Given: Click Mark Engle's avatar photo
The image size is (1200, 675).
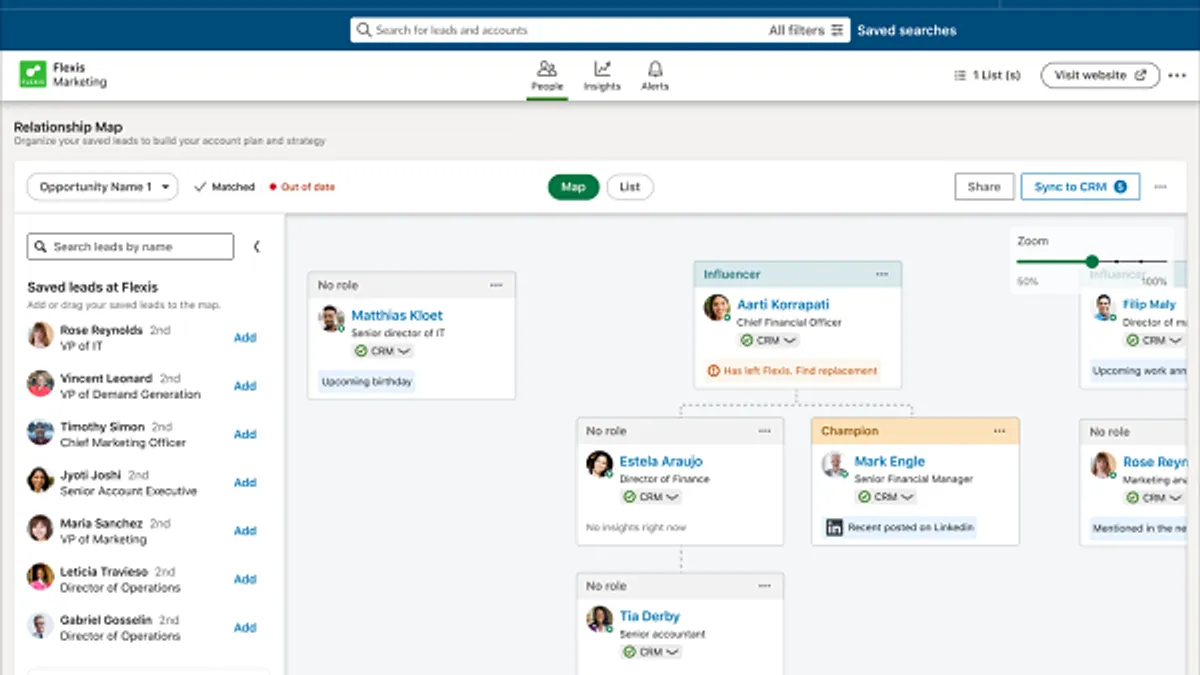Looking at the screenshot, I should tap(834, 465).
